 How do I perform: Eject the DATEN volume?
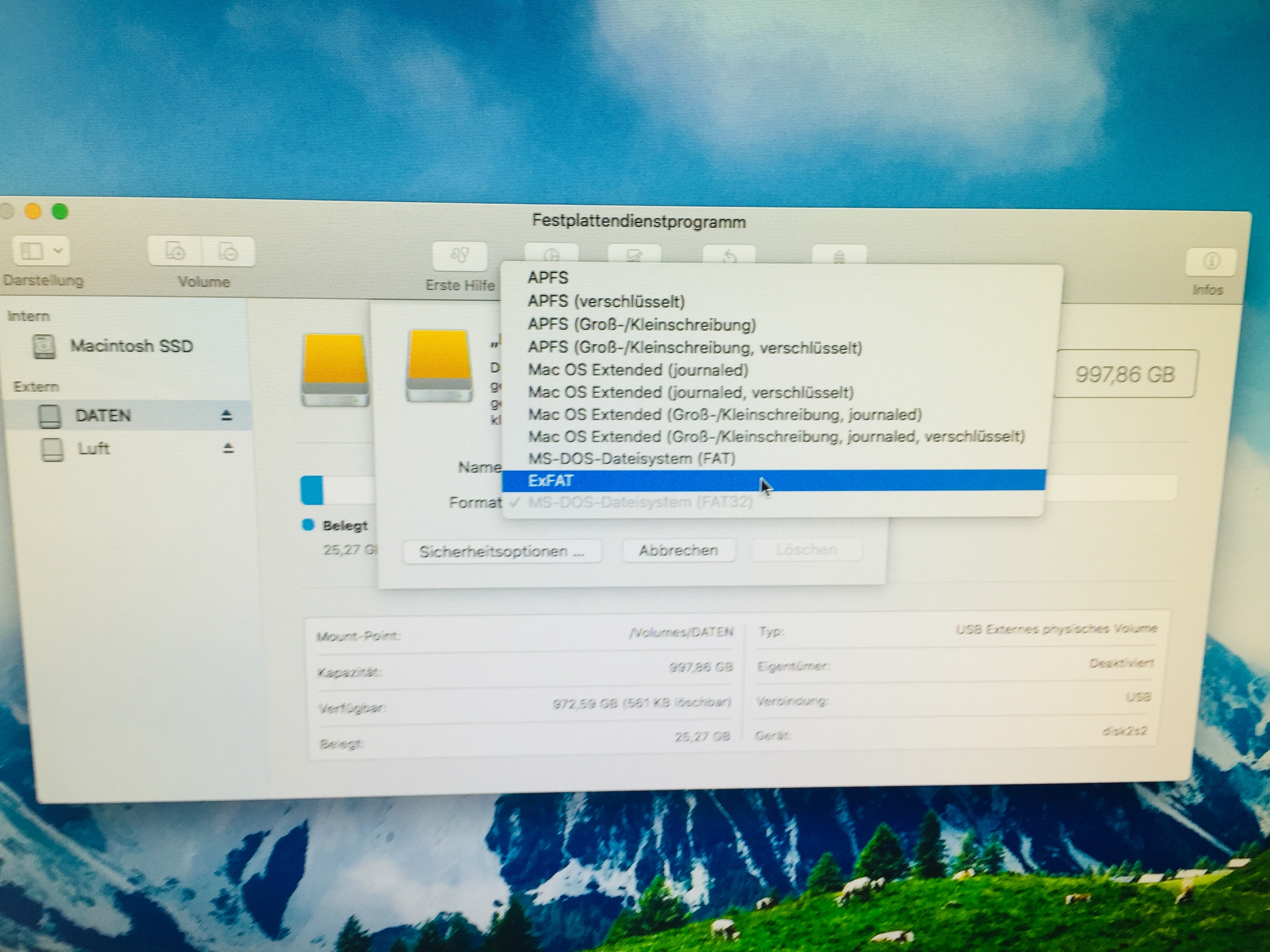pyautogui.click(x=227, y=415)
